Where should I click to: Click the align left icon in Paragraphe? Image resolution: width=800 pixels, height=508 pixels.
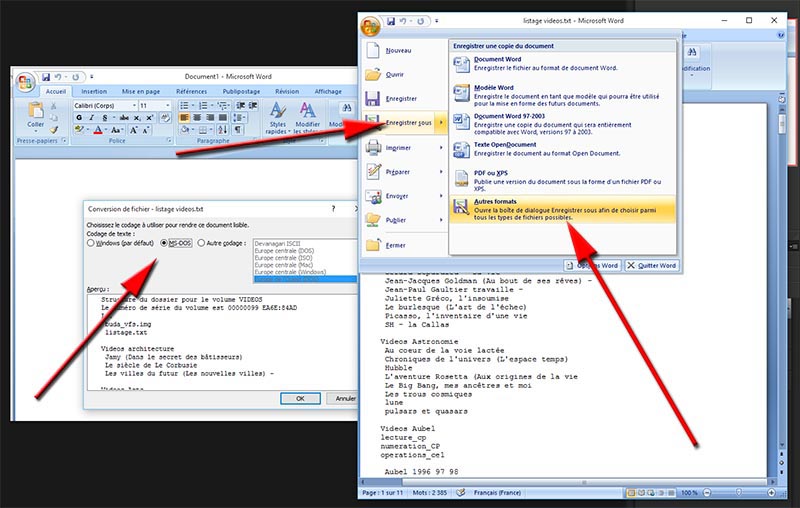(184, 118)
